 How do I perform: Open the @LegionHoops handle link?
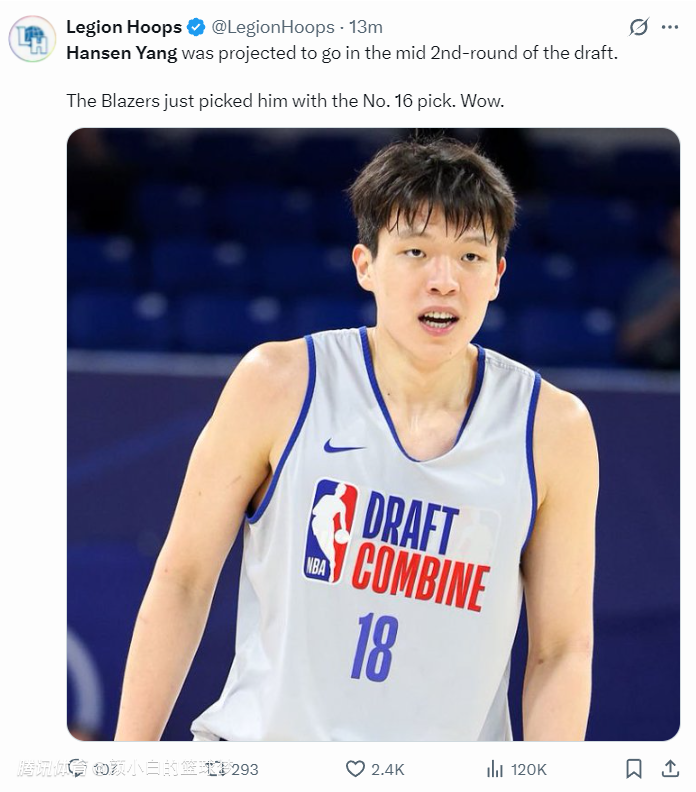273,27
